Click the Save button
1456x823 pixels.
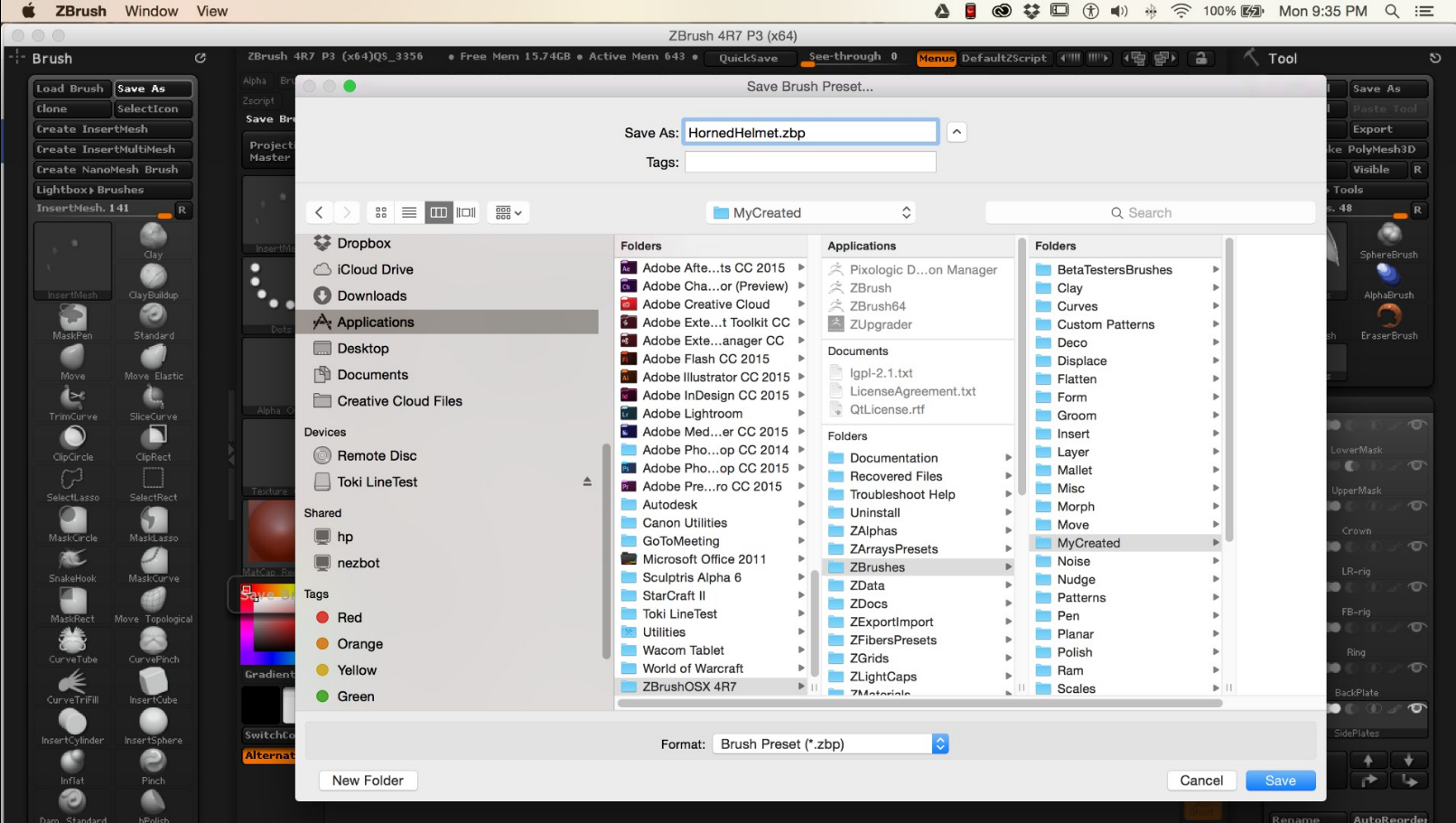coord(1280,781)
